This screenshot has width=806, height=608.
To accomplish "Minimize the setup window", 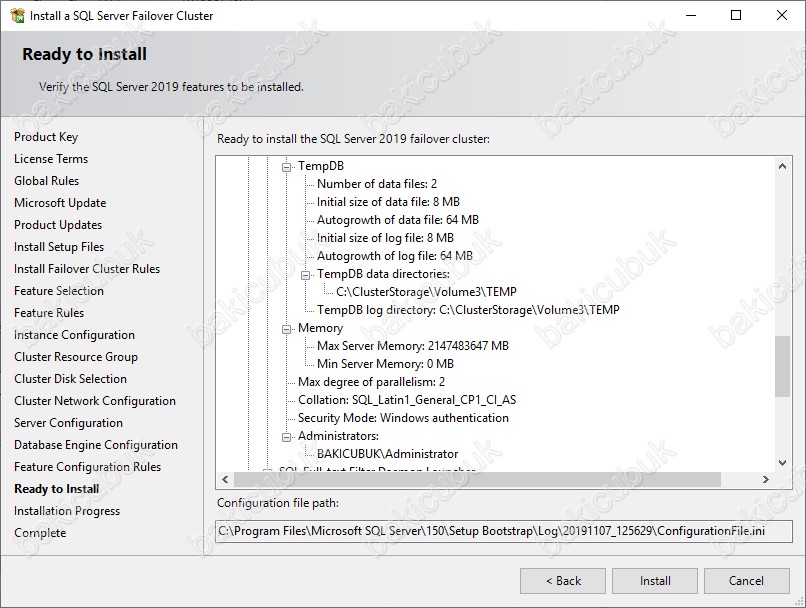I will (691, 15).
